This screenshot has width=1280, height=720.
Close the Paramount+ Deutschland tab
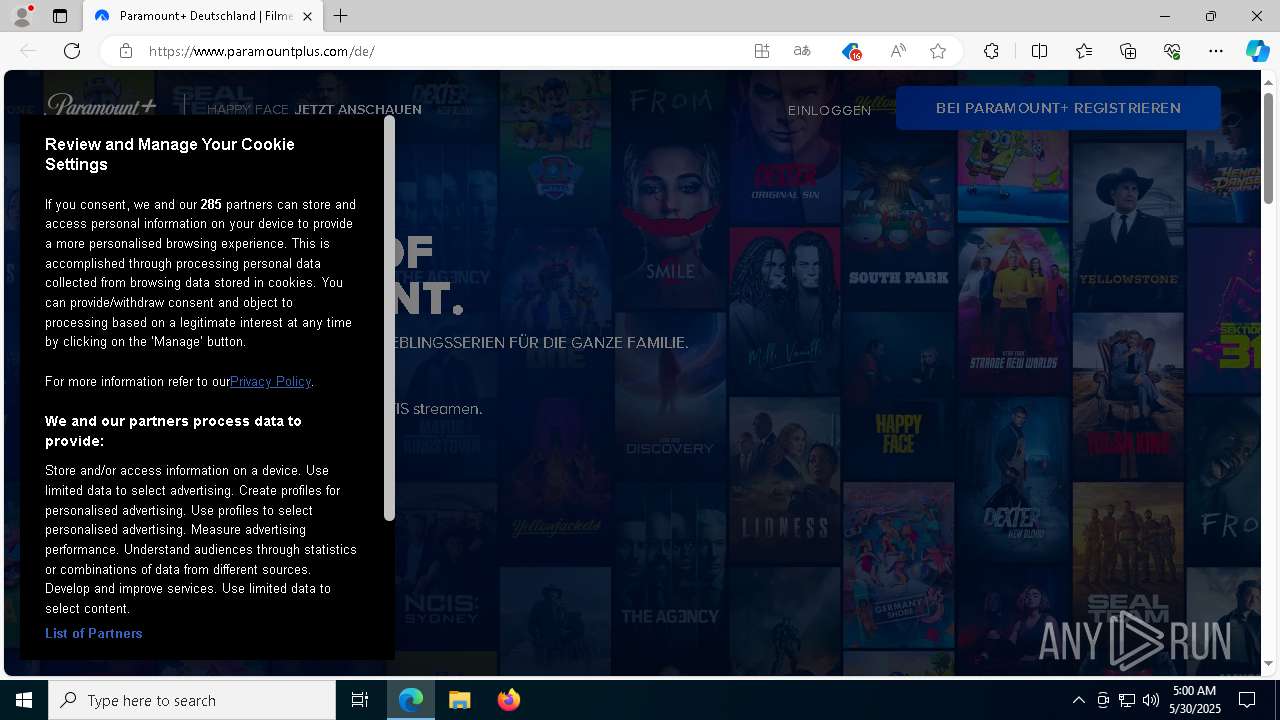pos(307,16)
